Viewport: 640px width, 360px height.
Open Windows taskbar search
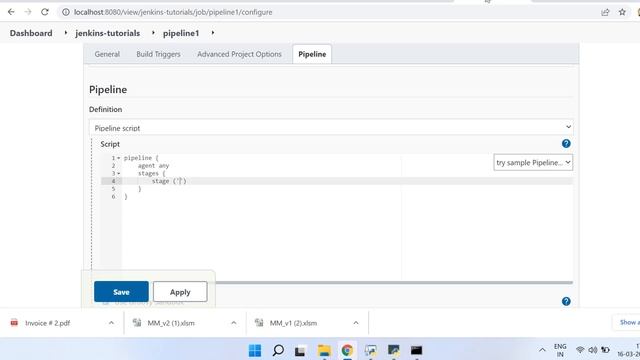pyautogui.click(x=278, y=350)
